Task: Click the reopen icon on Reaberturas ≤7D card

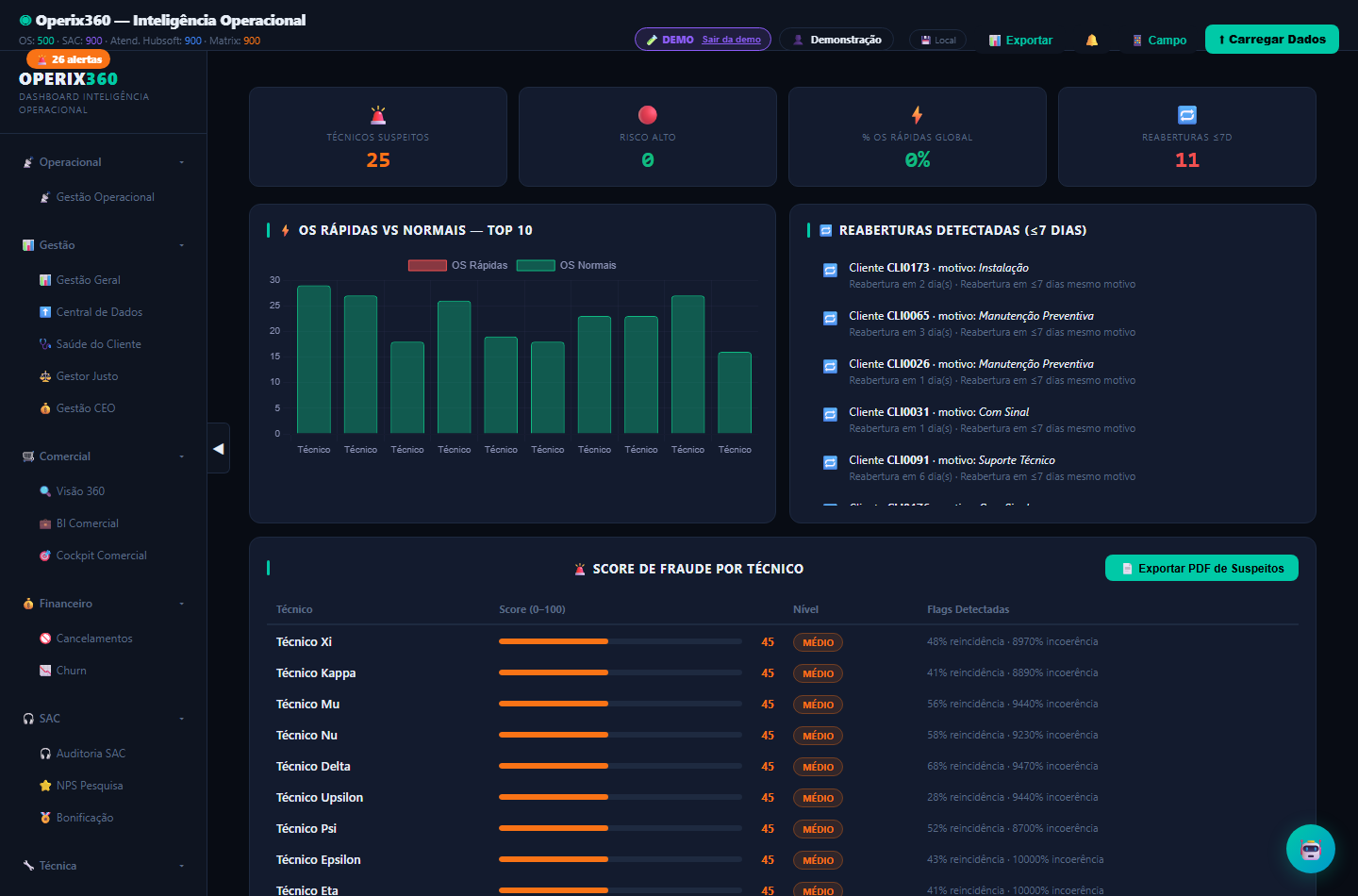Action: 1187,115
